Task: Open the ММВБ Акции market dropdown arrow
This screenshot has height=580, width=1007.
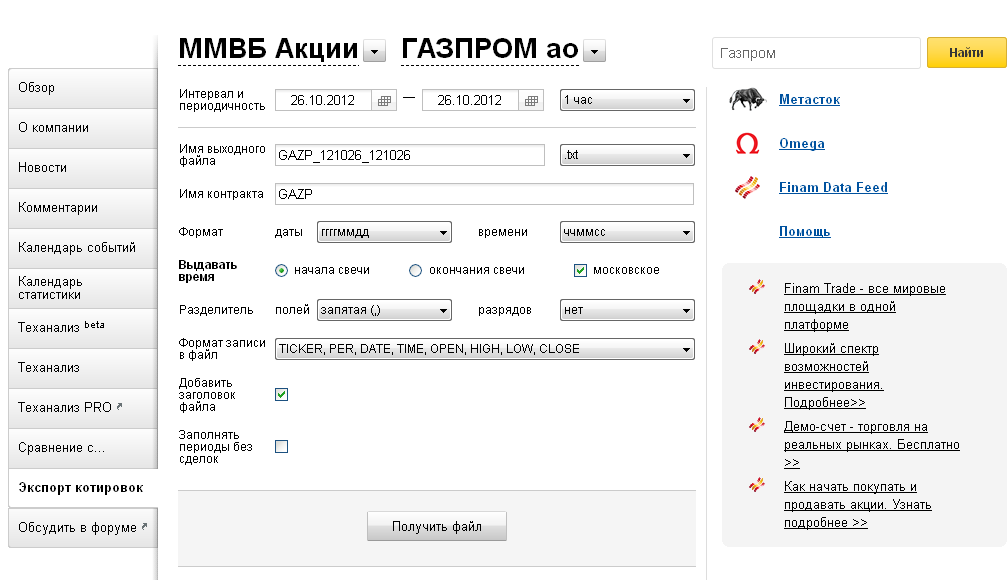Action: point(374,51)
